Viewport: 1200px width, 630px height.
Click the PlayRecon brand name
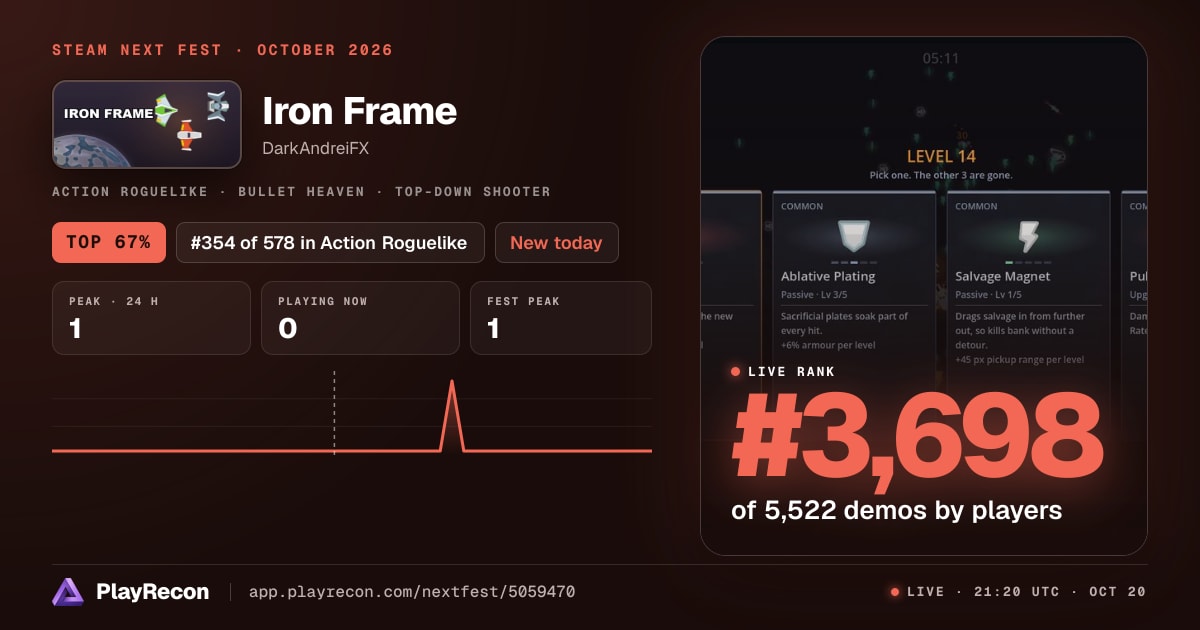click(x=152, y=592)
